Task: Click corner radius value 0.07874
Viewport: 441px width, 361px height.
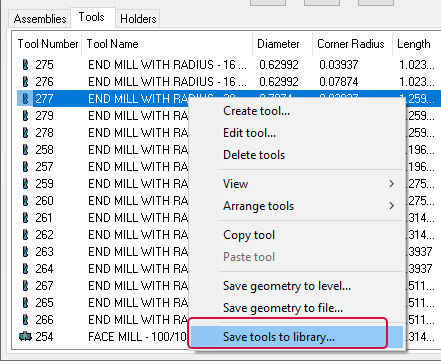Action: 339,82
